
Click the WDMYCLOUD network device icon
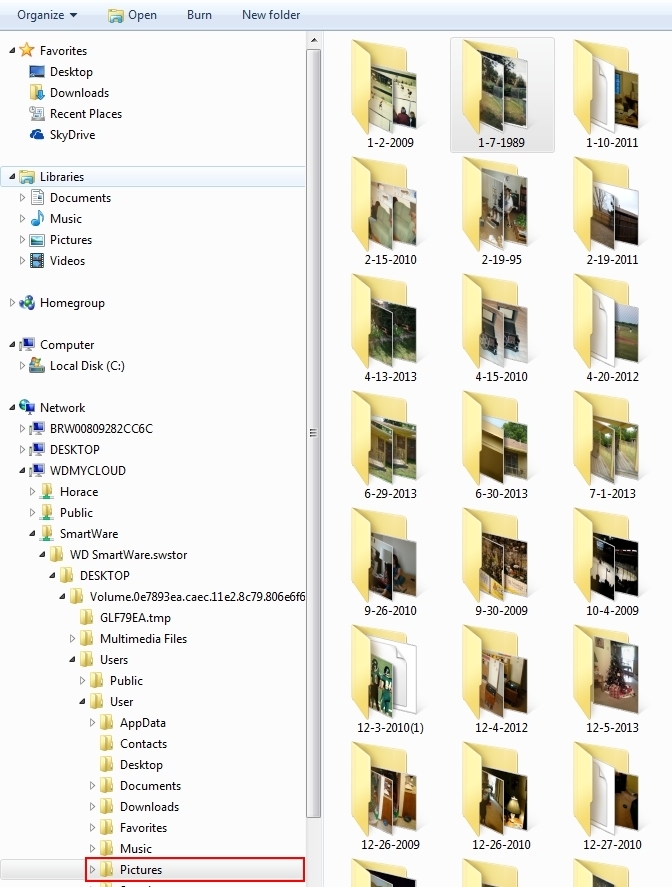37,470
